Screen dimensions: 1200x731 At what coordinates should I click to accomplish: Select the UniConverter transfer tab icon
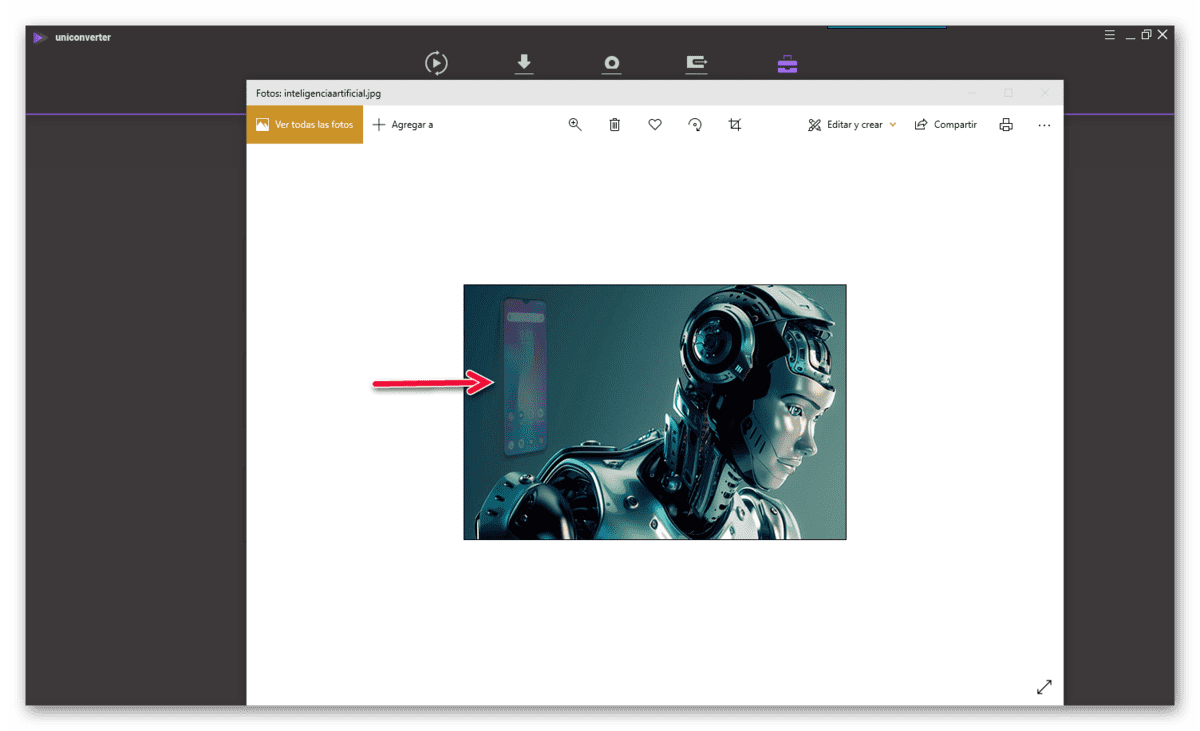(697, 64)
